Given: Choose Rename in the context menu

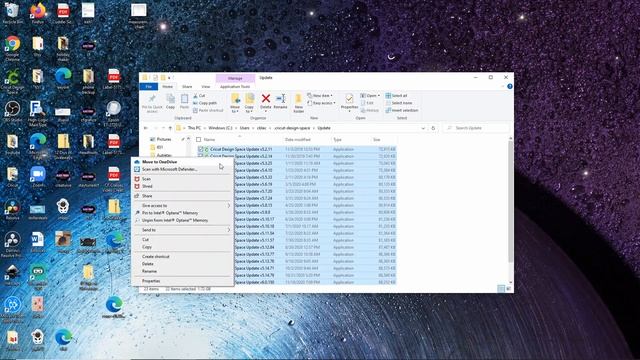Looking at the screenshot, I should coord(182,271).
